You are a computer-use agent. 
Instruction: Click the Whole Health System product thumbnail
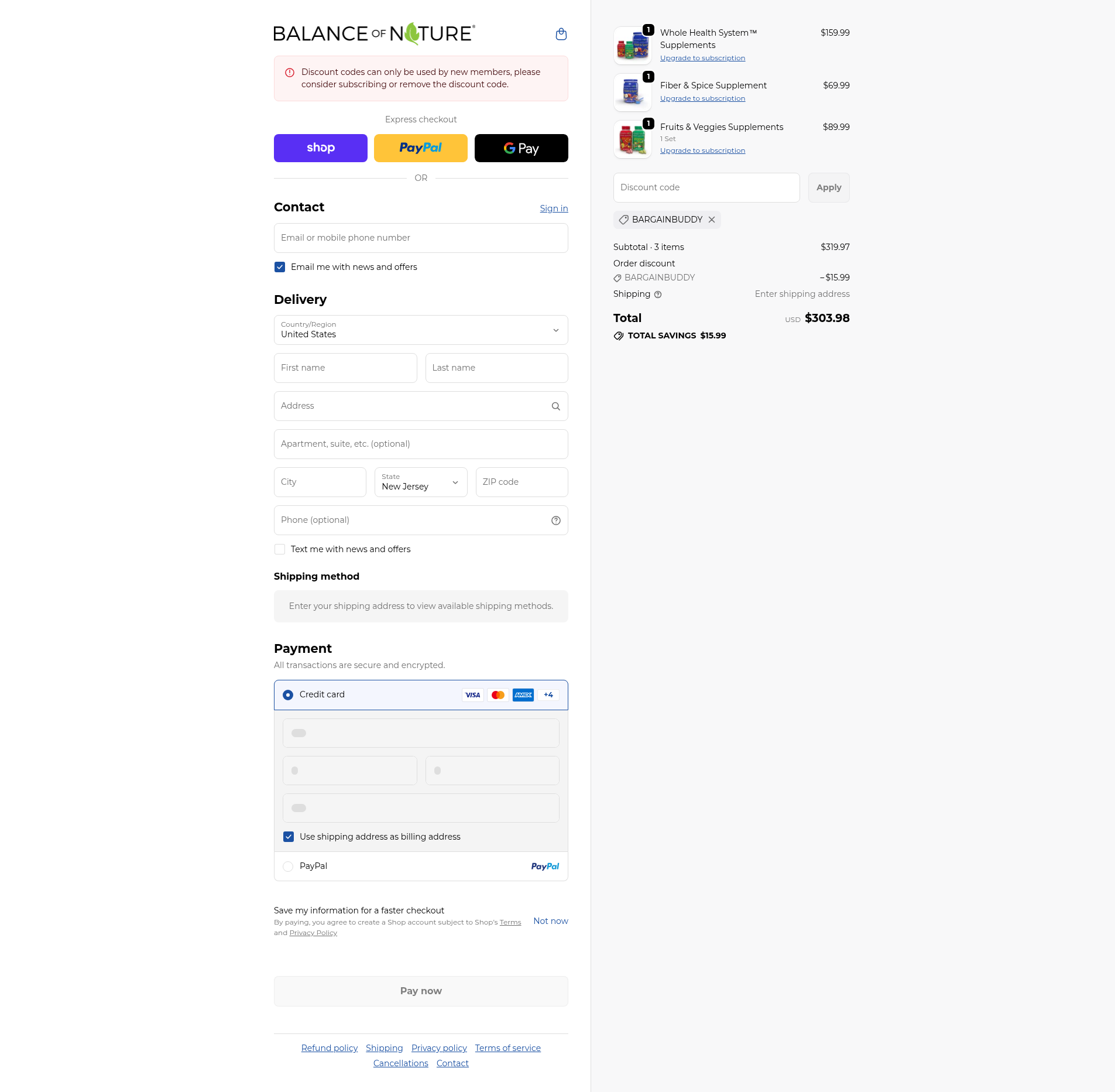633,45
